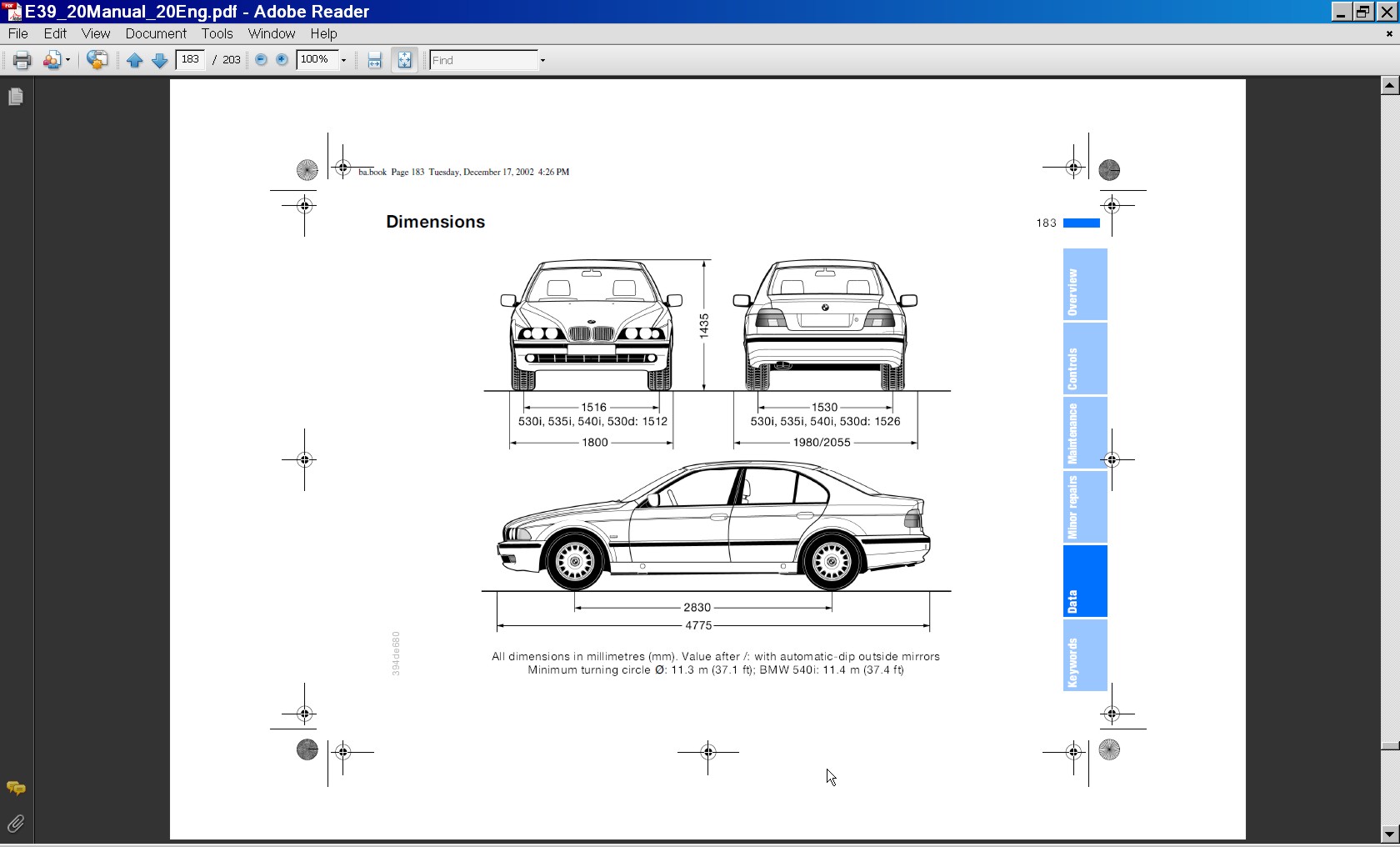Open the View menu
Image resolution: width=1400 pixels, height=847 pixels.
pos(96,34)
